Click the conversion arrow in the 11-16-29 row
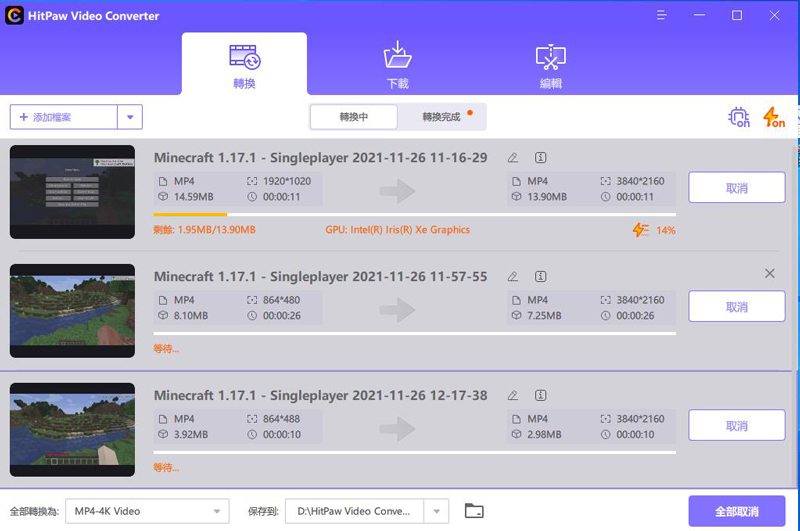The image size is (800, 531). 397,191
